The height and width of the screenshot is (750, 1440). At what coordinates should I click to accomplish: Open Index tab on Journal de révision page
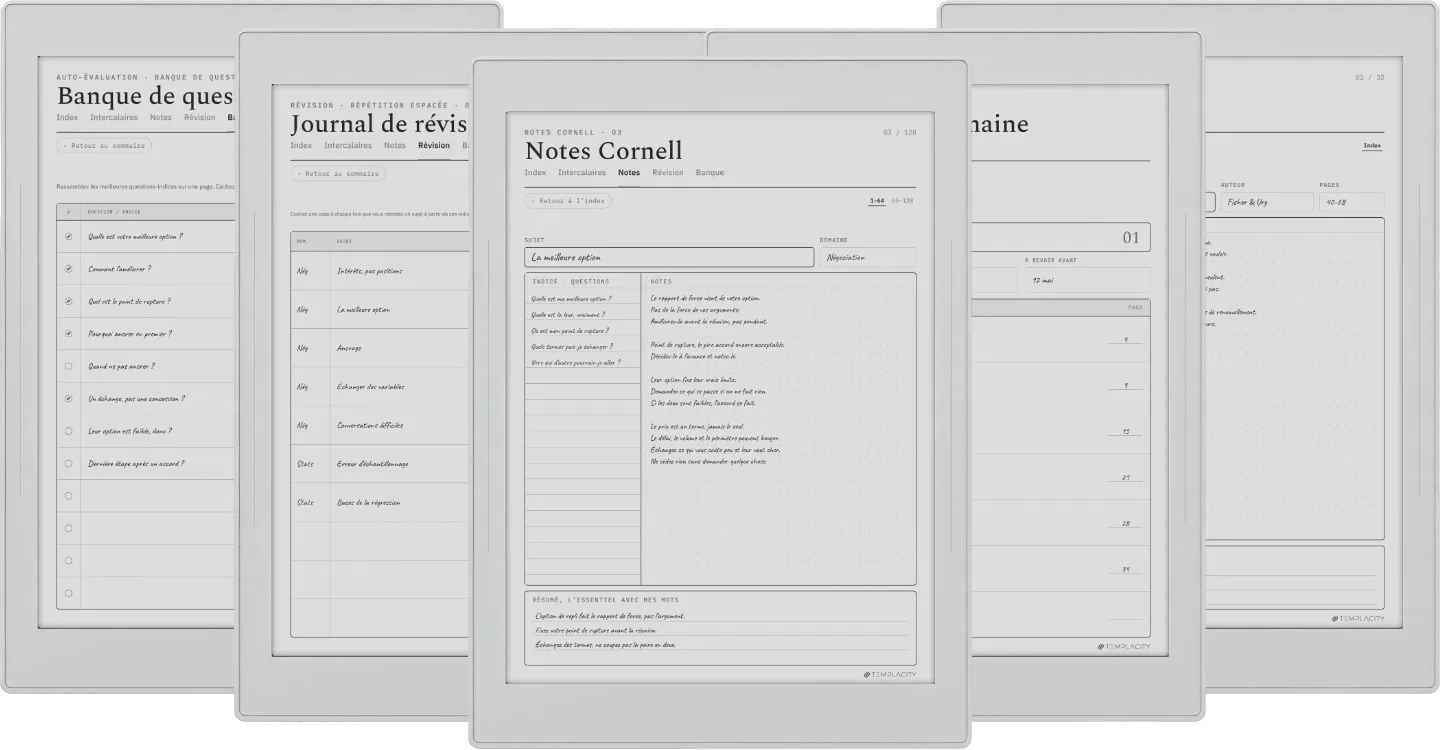(301, 146)
